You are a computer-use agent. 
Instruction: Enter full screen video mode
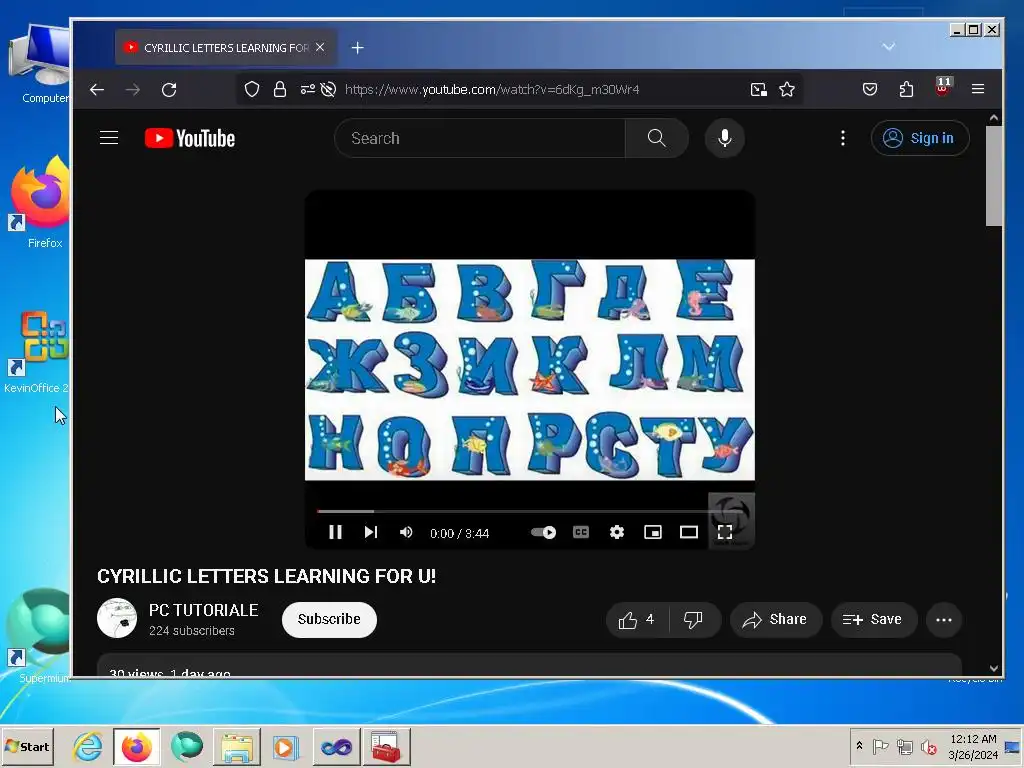(x=725, y=532)
